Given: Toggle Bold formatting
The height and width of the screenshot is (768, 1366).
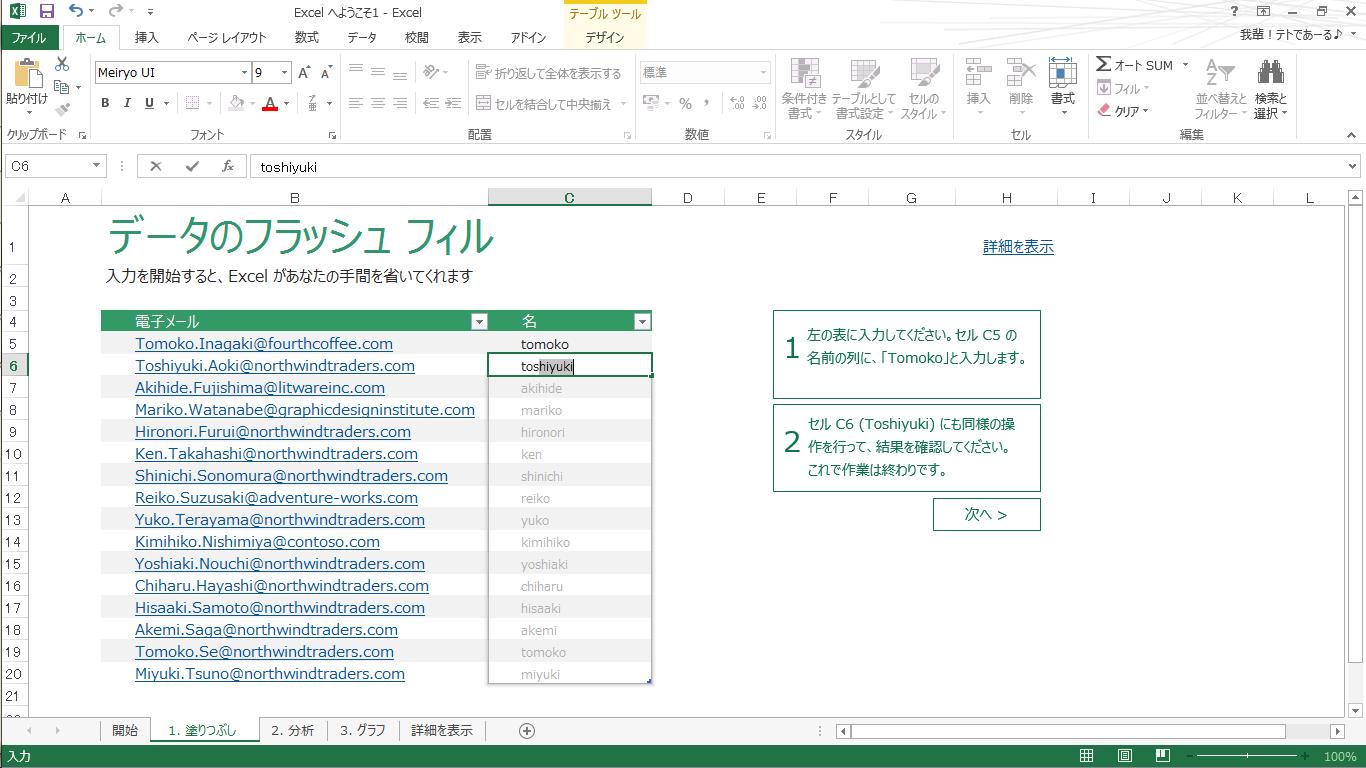Looking at the screenshot, I should coord(105,103).
